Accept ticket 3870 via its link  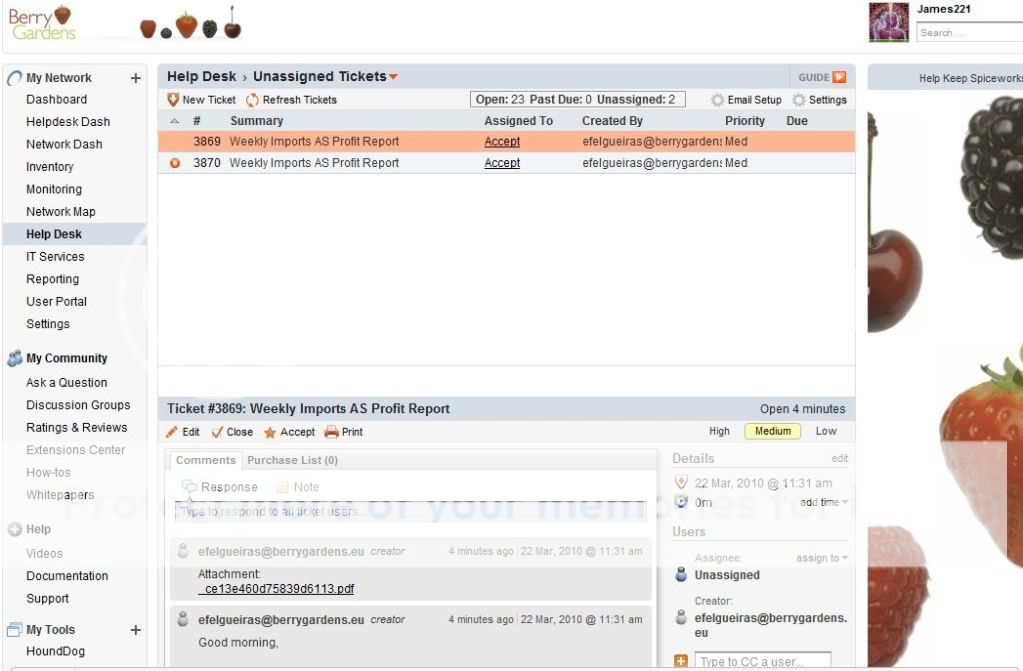[x=501, y=162]
